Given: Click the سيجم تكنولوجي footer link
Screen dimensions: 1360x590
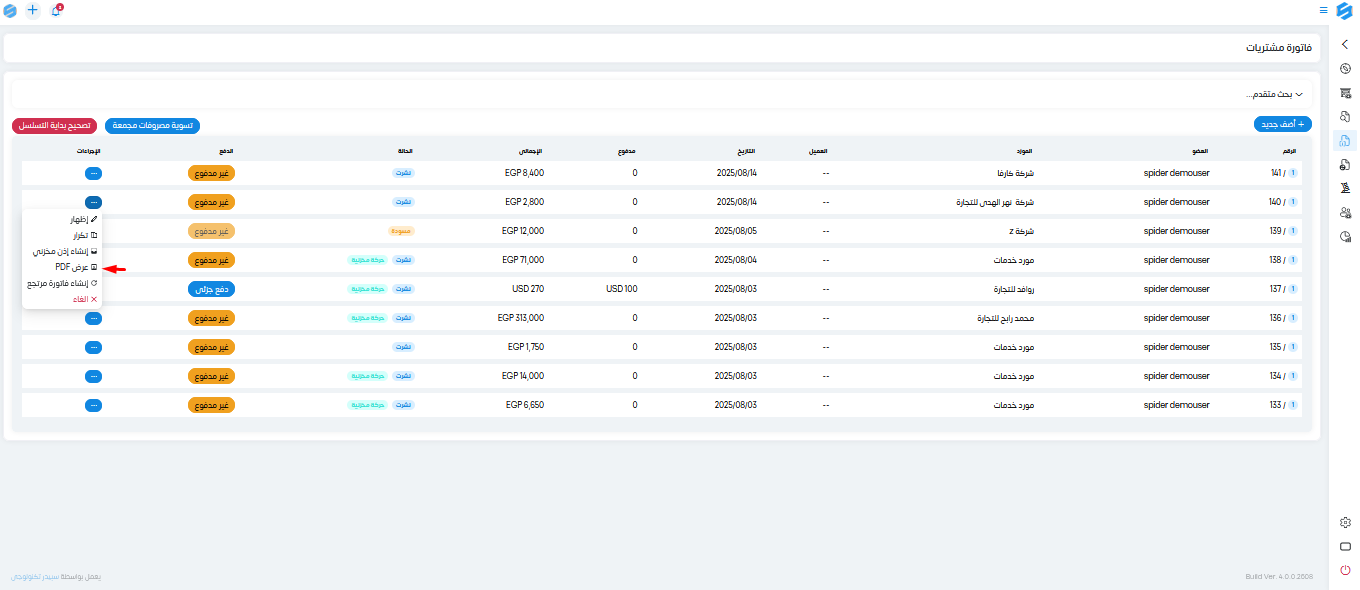Looking at the screenshot, I should click(x=34, y=578).
